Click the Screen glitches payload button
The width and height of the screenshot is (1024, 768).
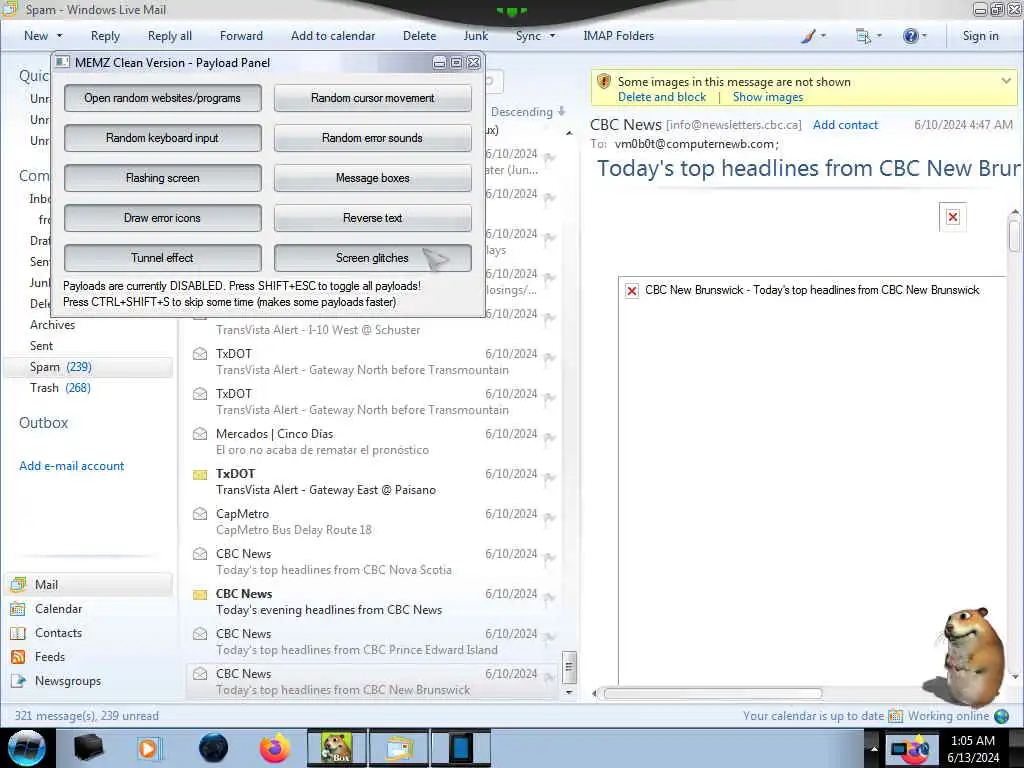[372, 258]
